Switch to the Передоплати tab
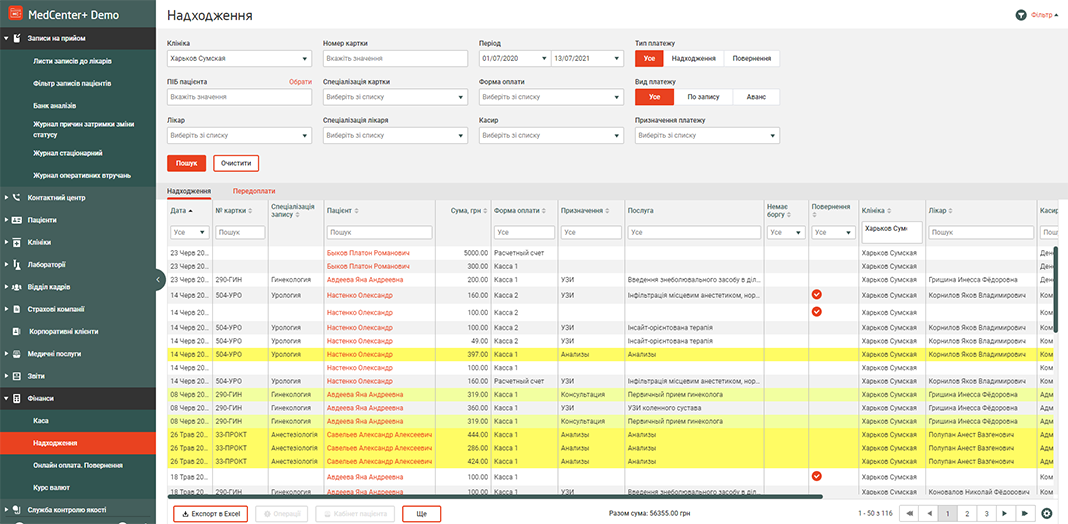This screenshot has width=1068, height=524. coord(254,191)
